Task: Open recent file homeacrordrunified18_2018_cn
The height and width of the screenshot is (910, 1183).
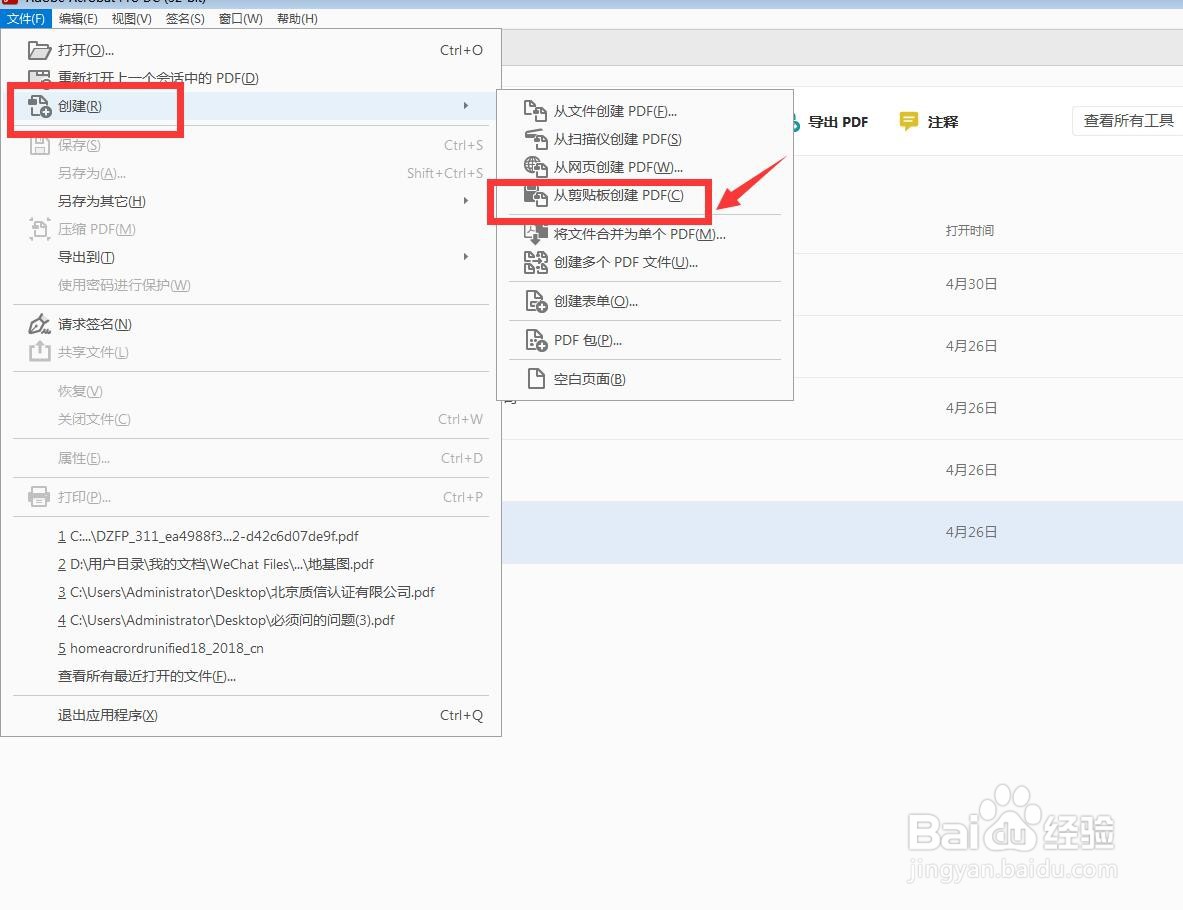Action: 250,648
